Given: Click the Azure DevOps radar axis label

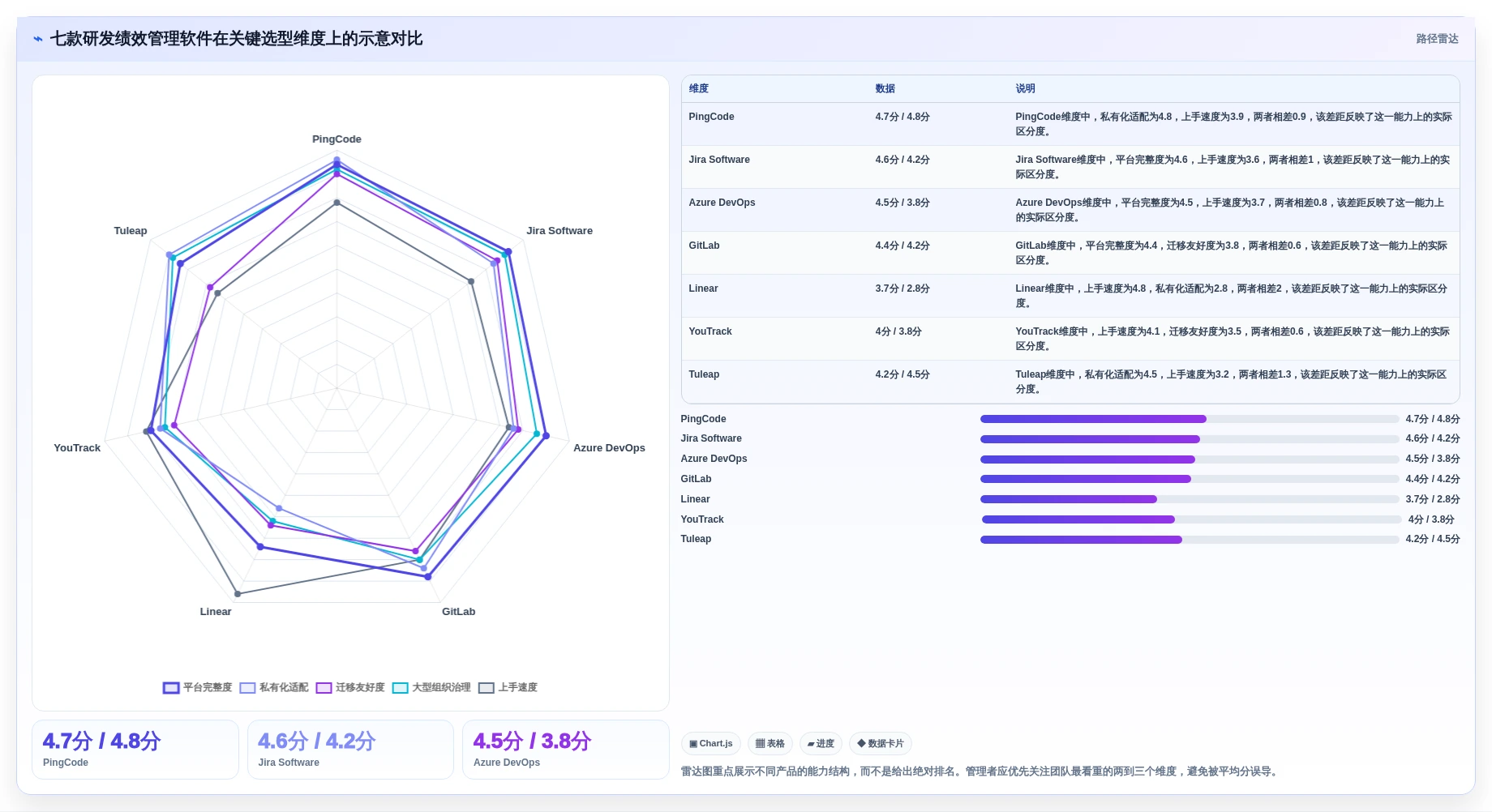Looking at the screenshot, I should [x=609, y=448].
